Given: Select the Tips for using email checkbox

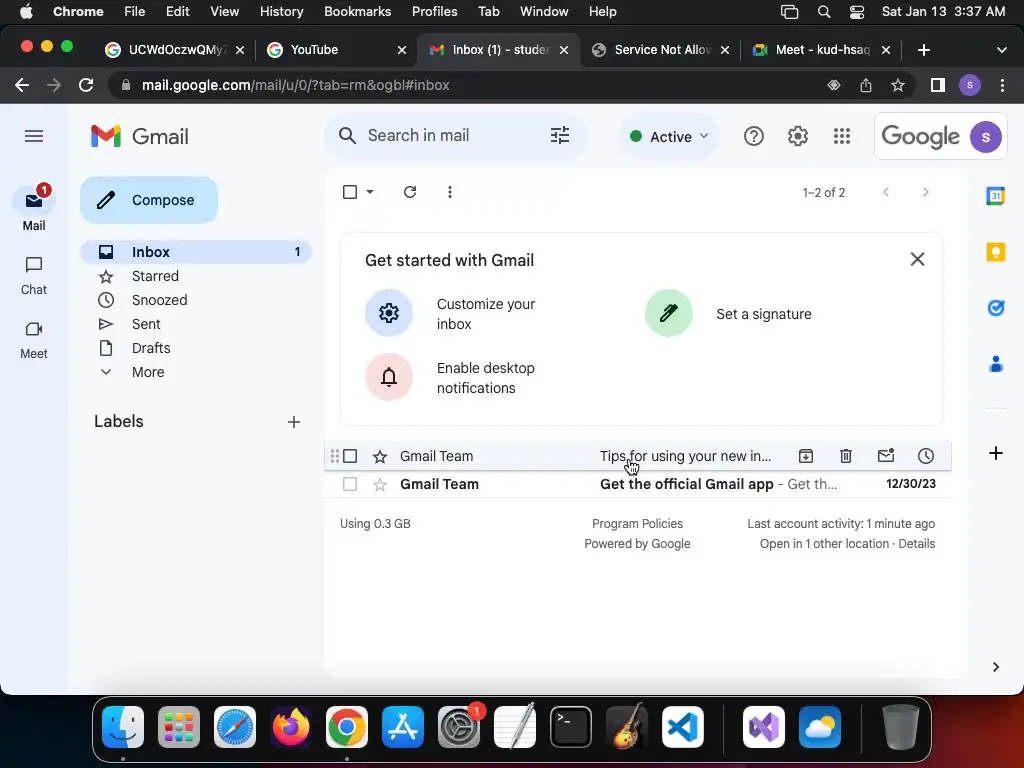Looking at the screenshot, I should [350, 456].
